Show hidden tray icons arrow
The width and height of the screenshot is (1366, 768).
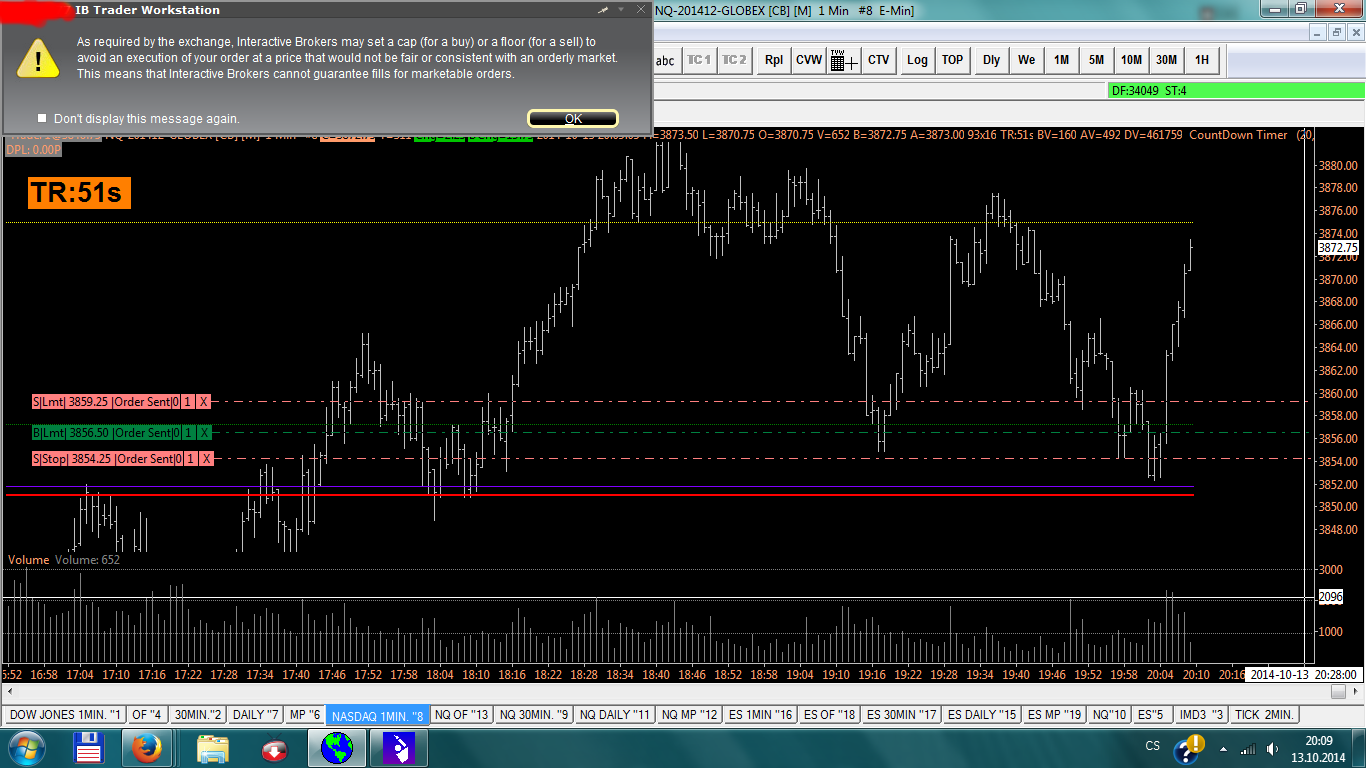pyautogui.click(x=1222, y=749)
